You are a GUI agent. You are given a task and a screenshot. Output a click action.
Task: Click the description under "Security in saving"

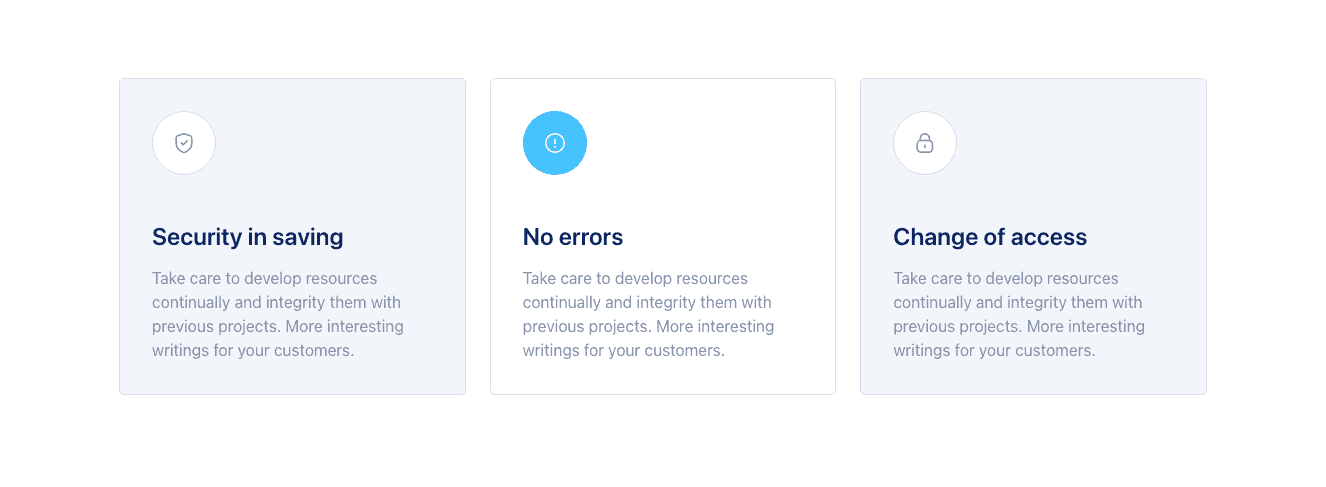[x=277, y=314]
